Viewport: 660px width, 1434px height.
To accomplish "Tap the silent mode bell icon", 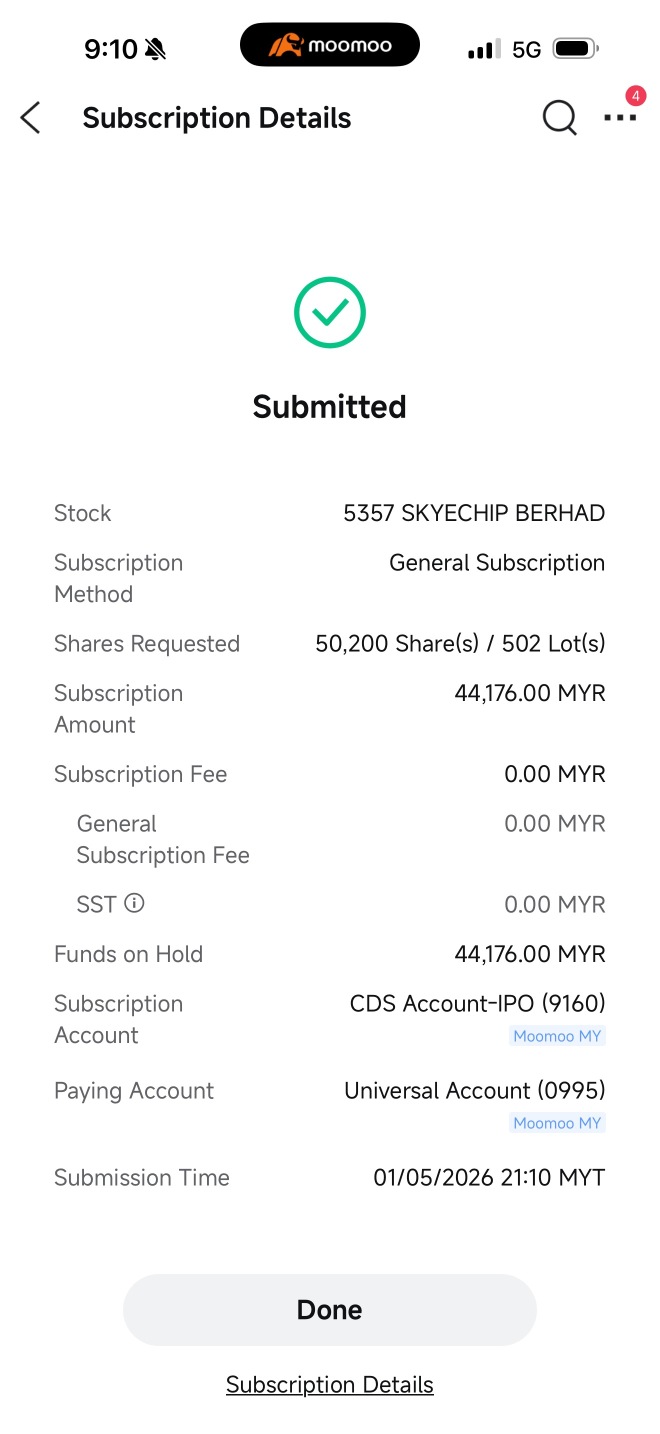I will pos(155,48).
